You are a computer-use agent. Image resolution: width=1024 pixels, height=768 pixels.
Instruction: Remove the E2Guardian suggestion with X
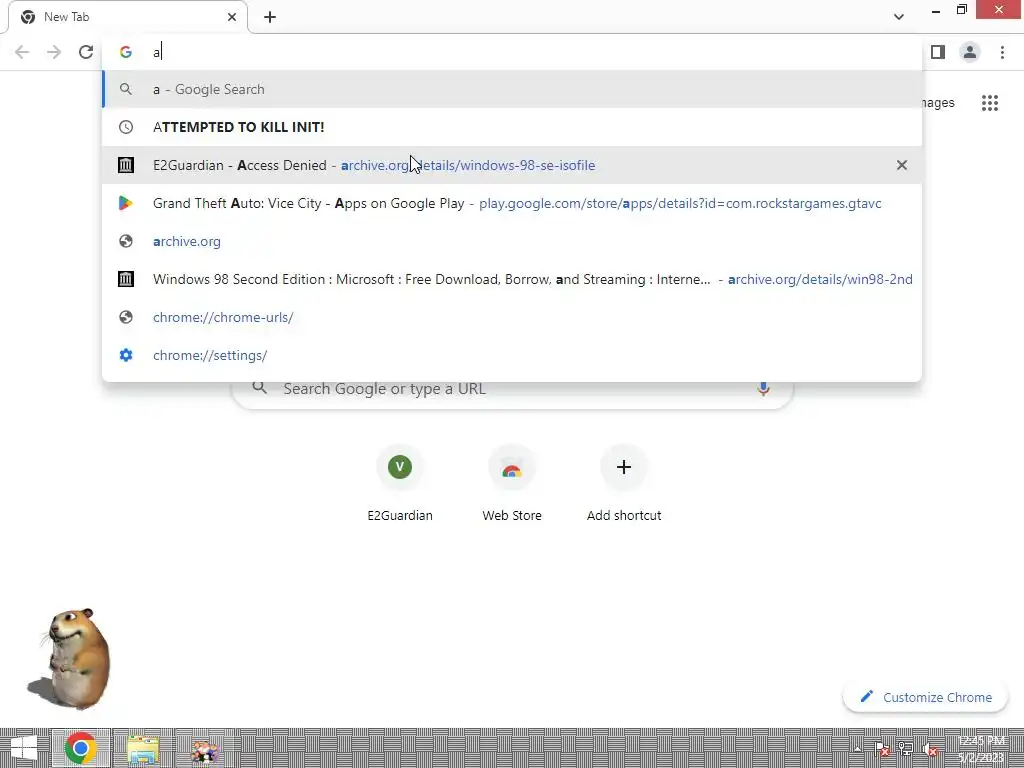click(x=901, y=165)
